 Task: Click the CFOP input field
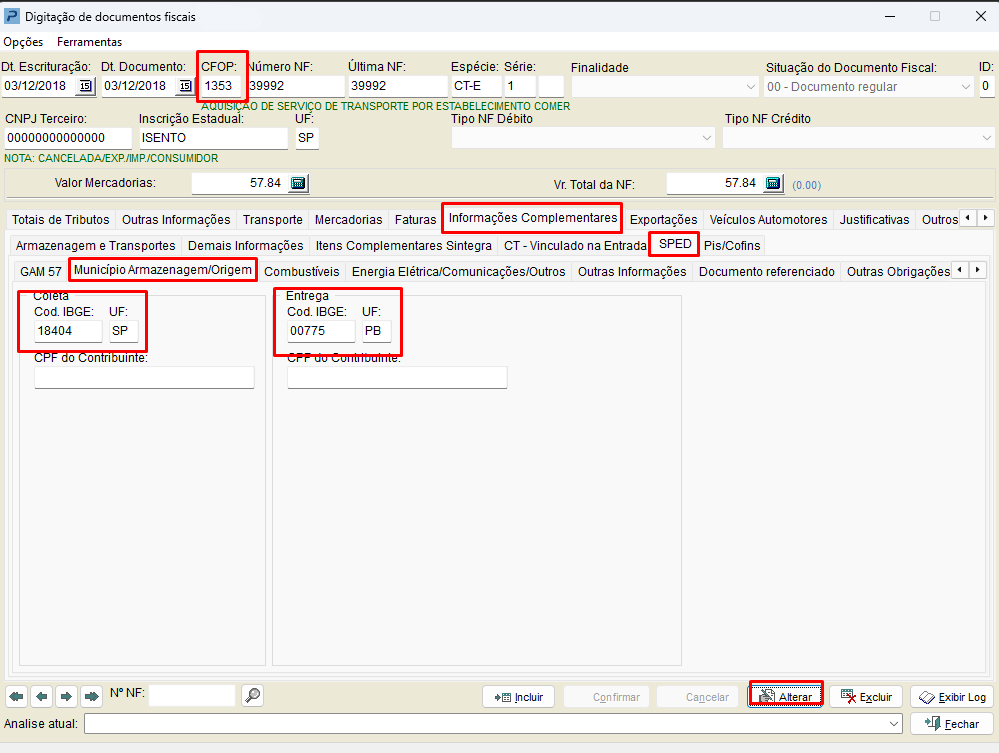tap(221, 86)
